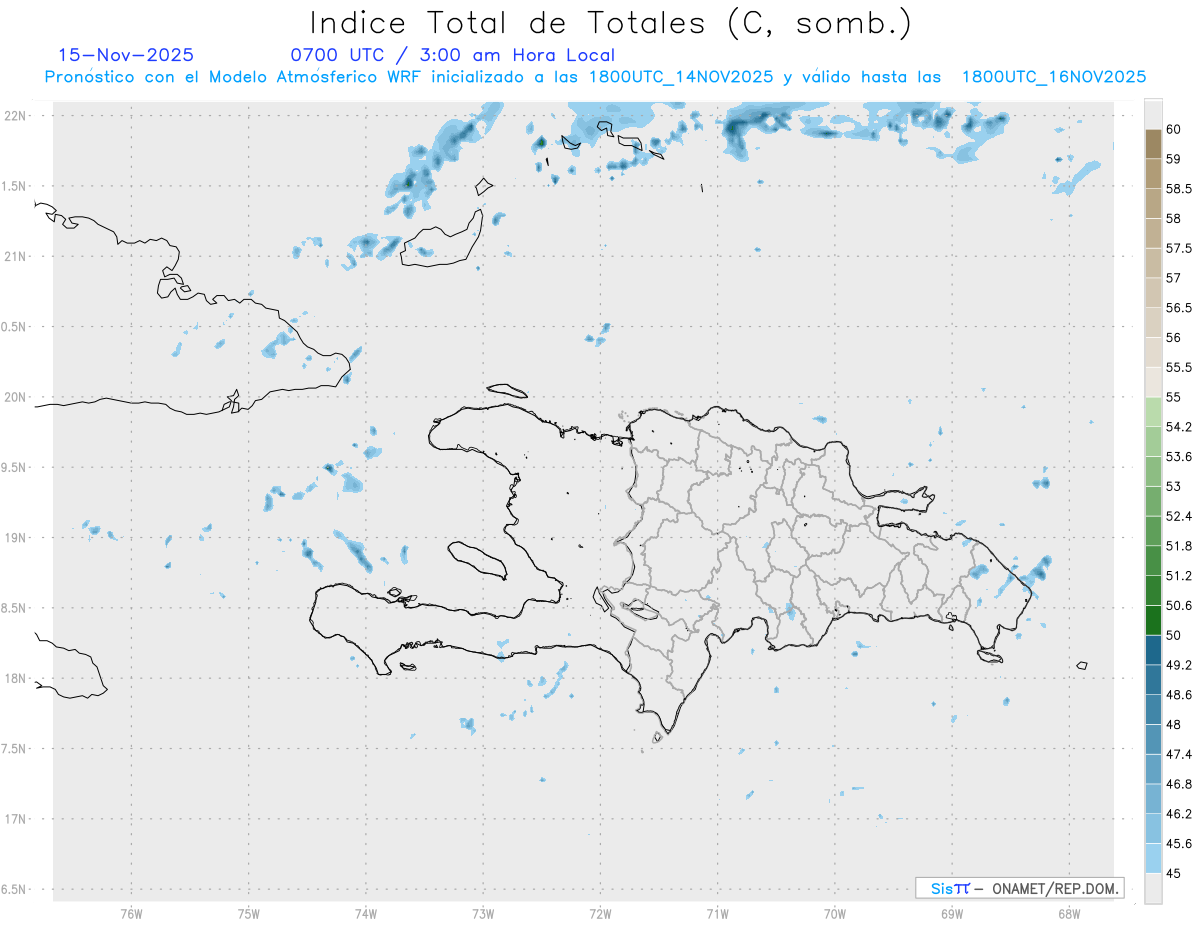Image resolution: width=1200 pixels, height=927 pixels.
Task: Pick the dark blue swatch between 49.2 and 50
Action: [1153, 650]
